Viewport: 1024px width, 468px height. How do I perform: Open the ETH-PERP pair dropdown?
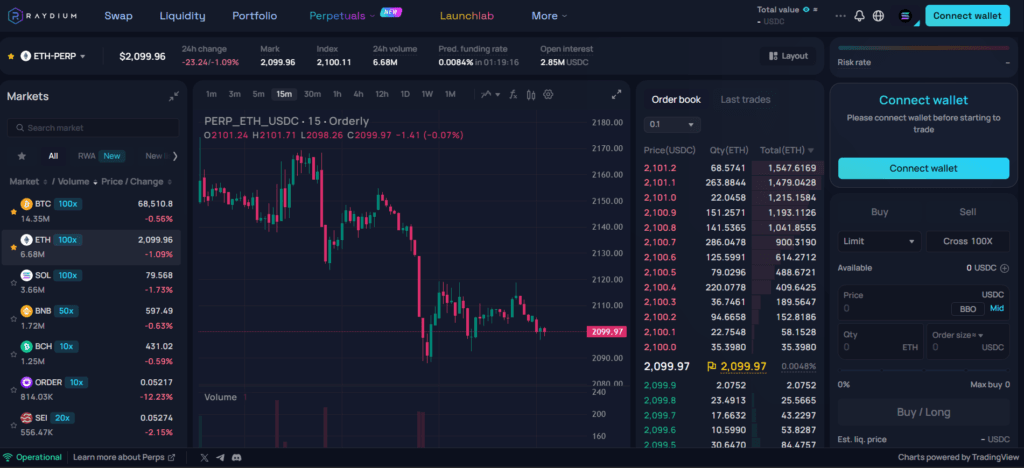(x=83, y=57)
